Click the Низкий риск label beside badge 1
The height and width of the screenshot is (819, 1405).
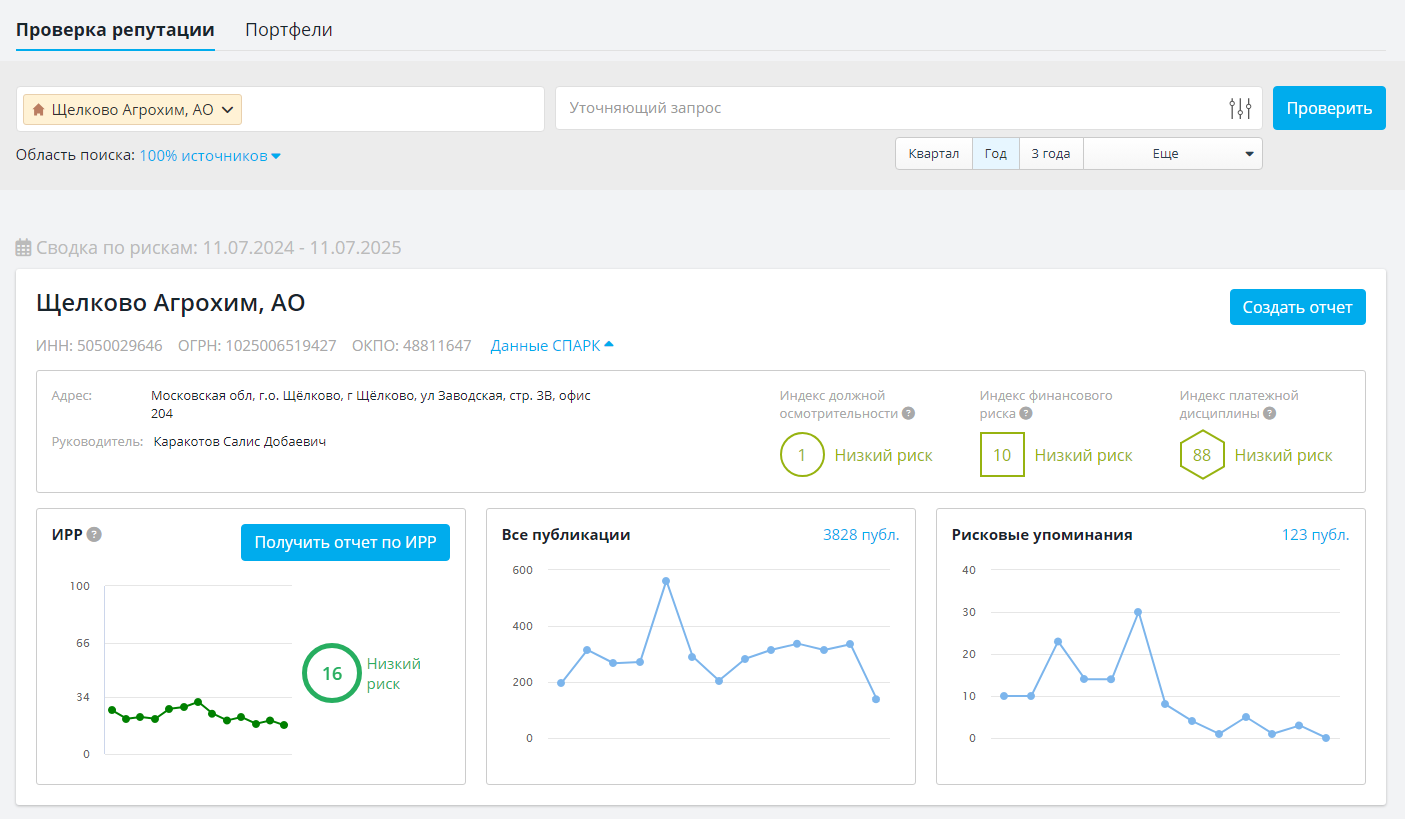(x=883, y=455)
